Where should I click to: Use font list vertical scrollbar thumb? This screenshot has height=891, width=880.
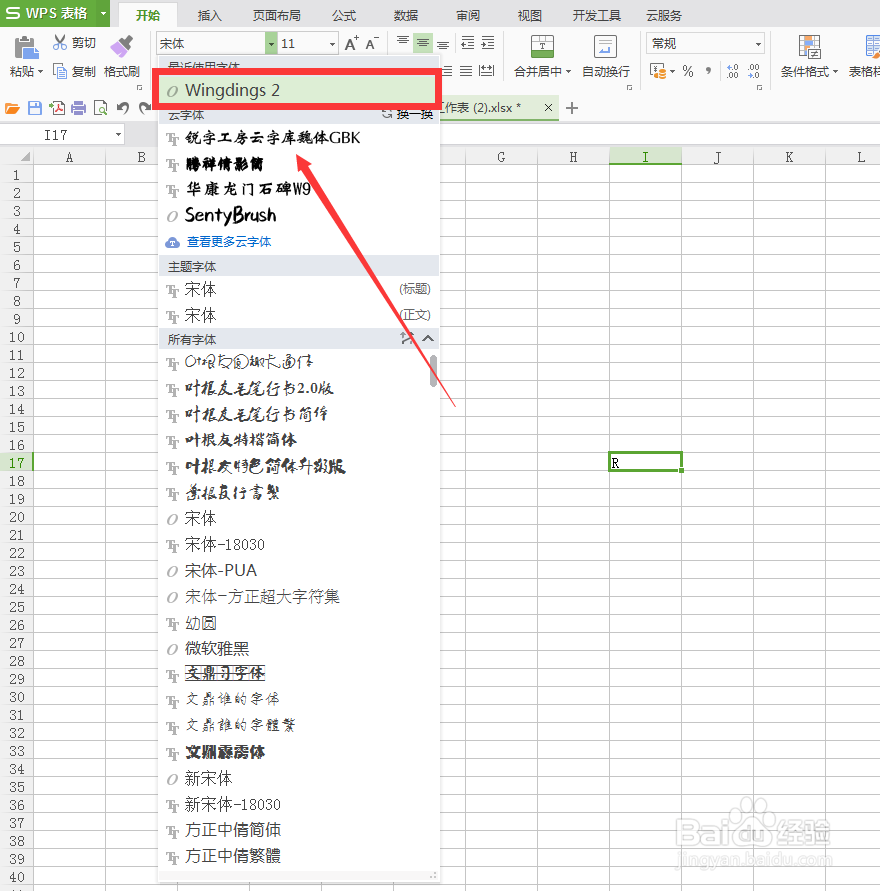[x=433, y=370]
